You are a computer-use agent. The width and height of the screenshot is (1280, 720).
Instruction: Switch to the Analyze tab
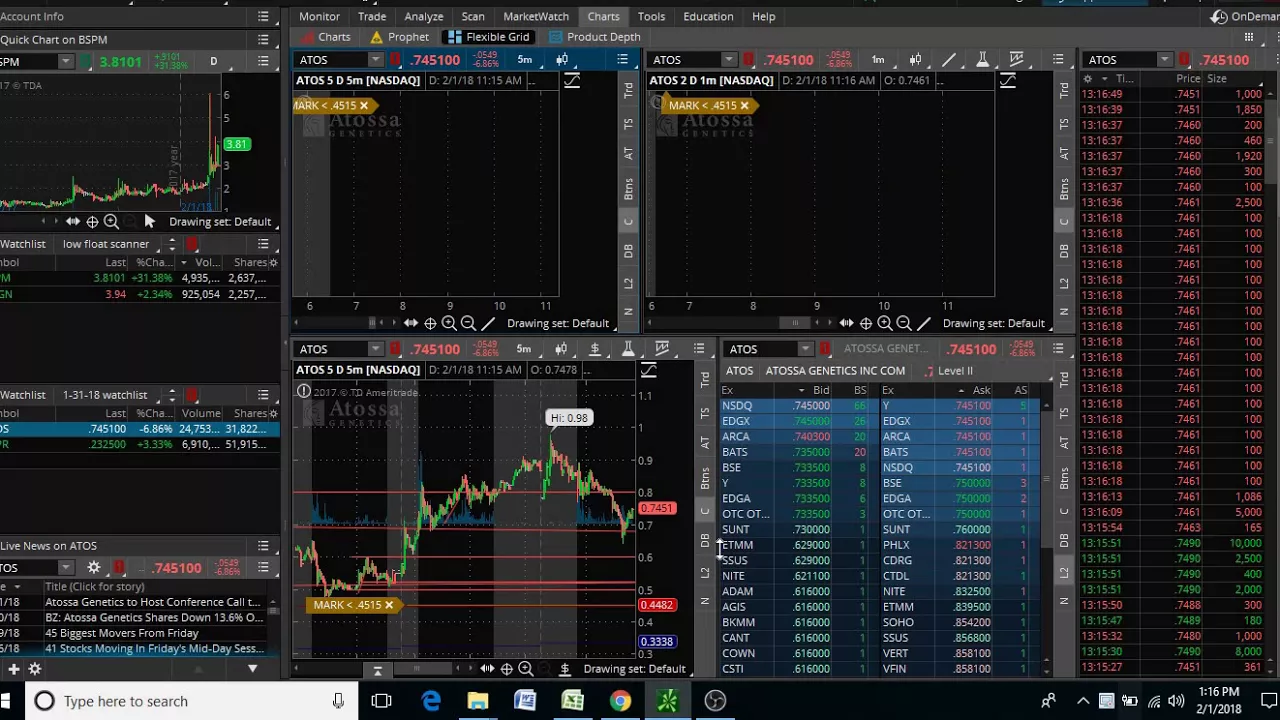click(424, 16)
